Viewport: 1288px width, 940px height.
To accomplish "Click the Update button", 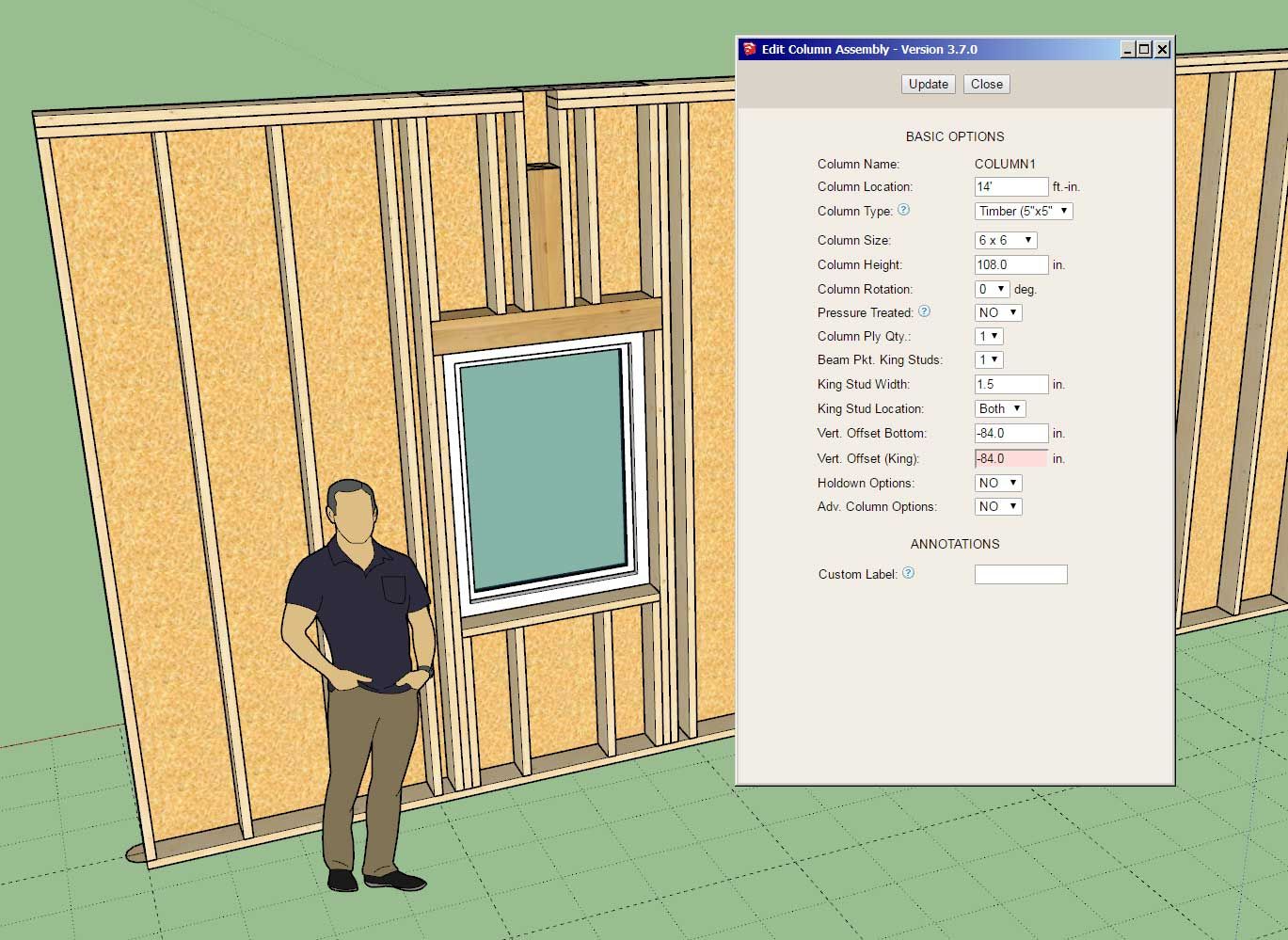I will click(x=929, y=84).
